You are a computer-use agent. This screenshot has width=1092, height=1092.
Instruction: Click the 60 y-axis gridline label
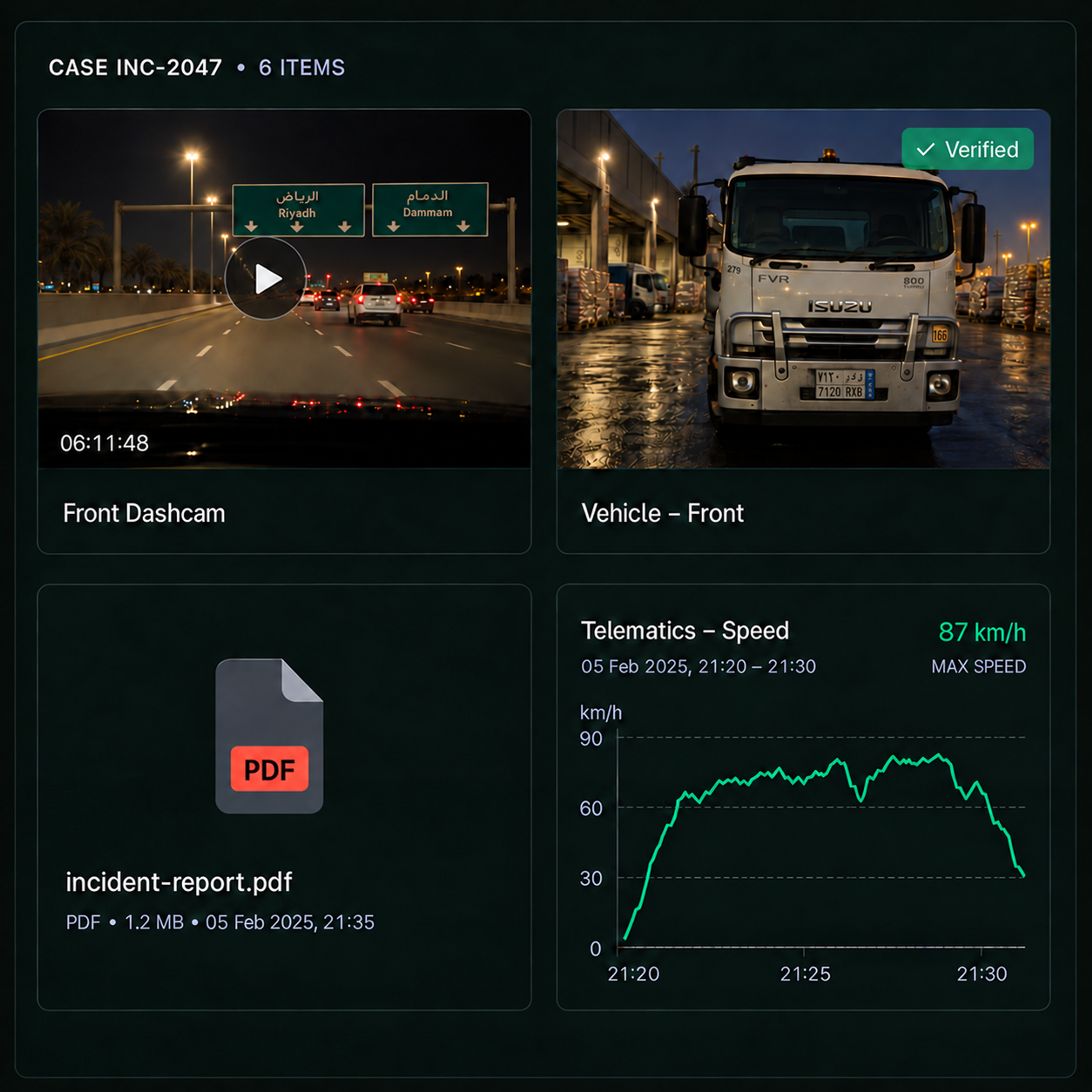coord(591,808)
